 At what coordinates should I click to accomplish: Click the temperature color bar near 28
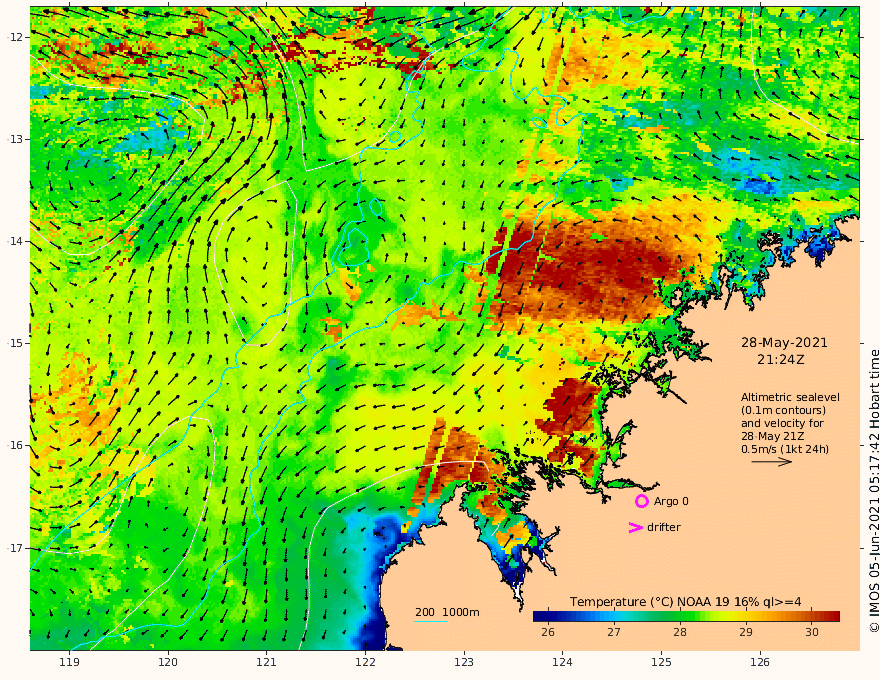(680, 616)
